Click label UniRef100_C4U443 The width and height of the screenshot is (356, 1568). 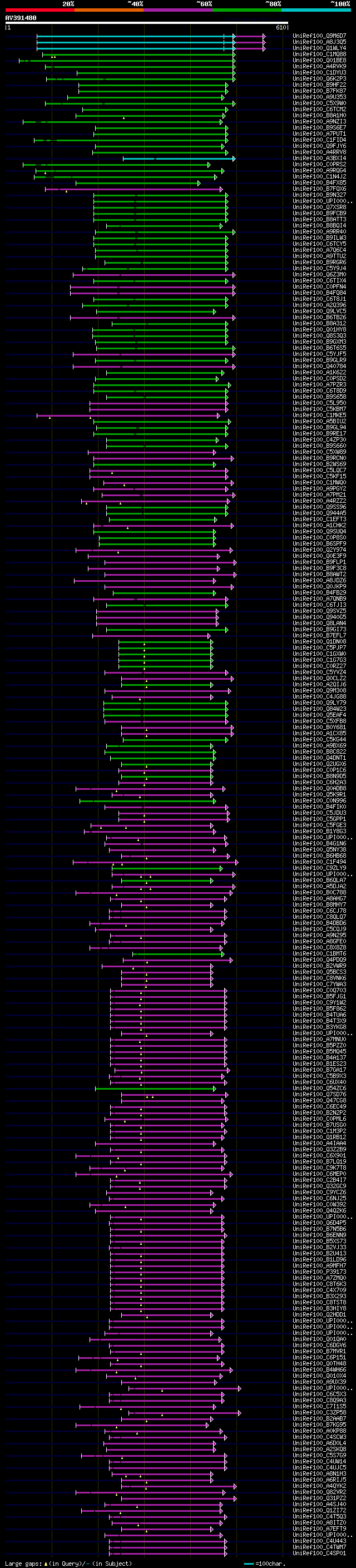click(319, 1541)
